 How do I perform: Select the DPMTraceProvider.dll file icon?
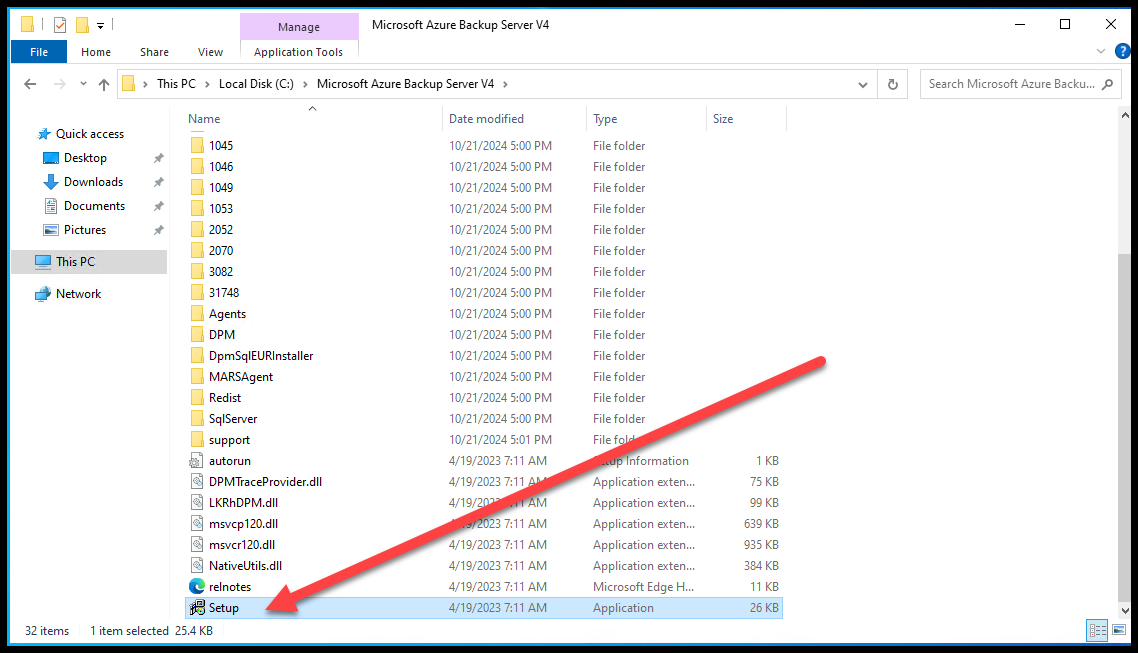[197, 482]
